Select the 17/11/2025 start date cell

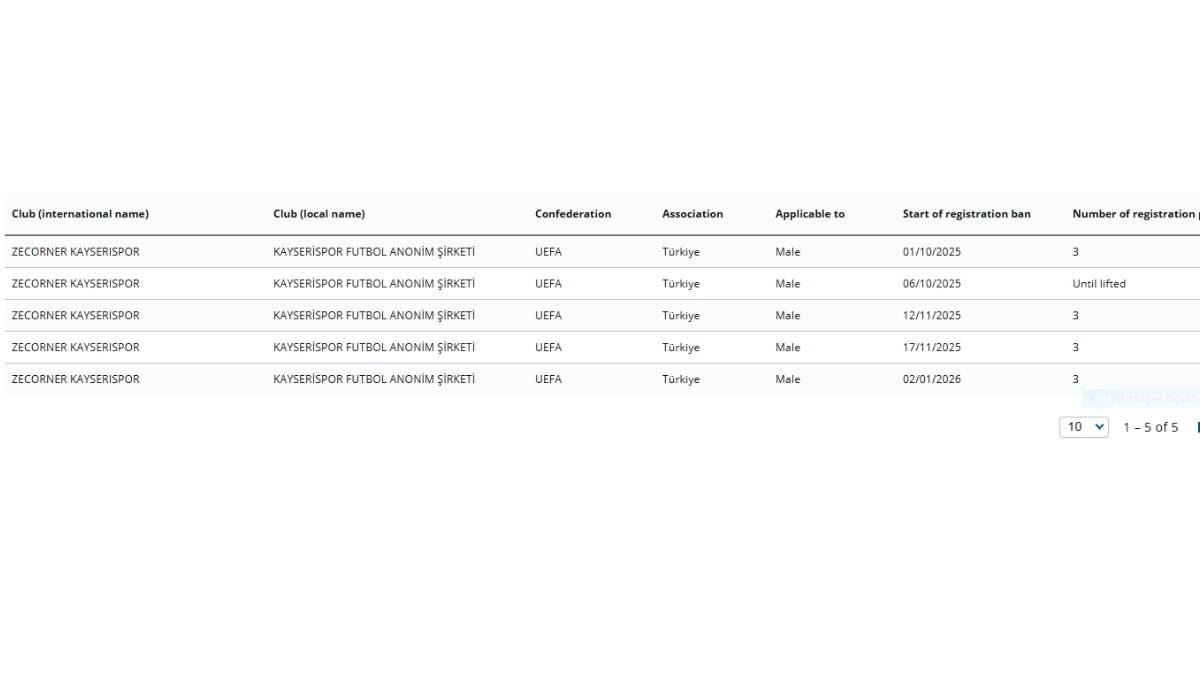pyautogui.click(x=931, y=348)
